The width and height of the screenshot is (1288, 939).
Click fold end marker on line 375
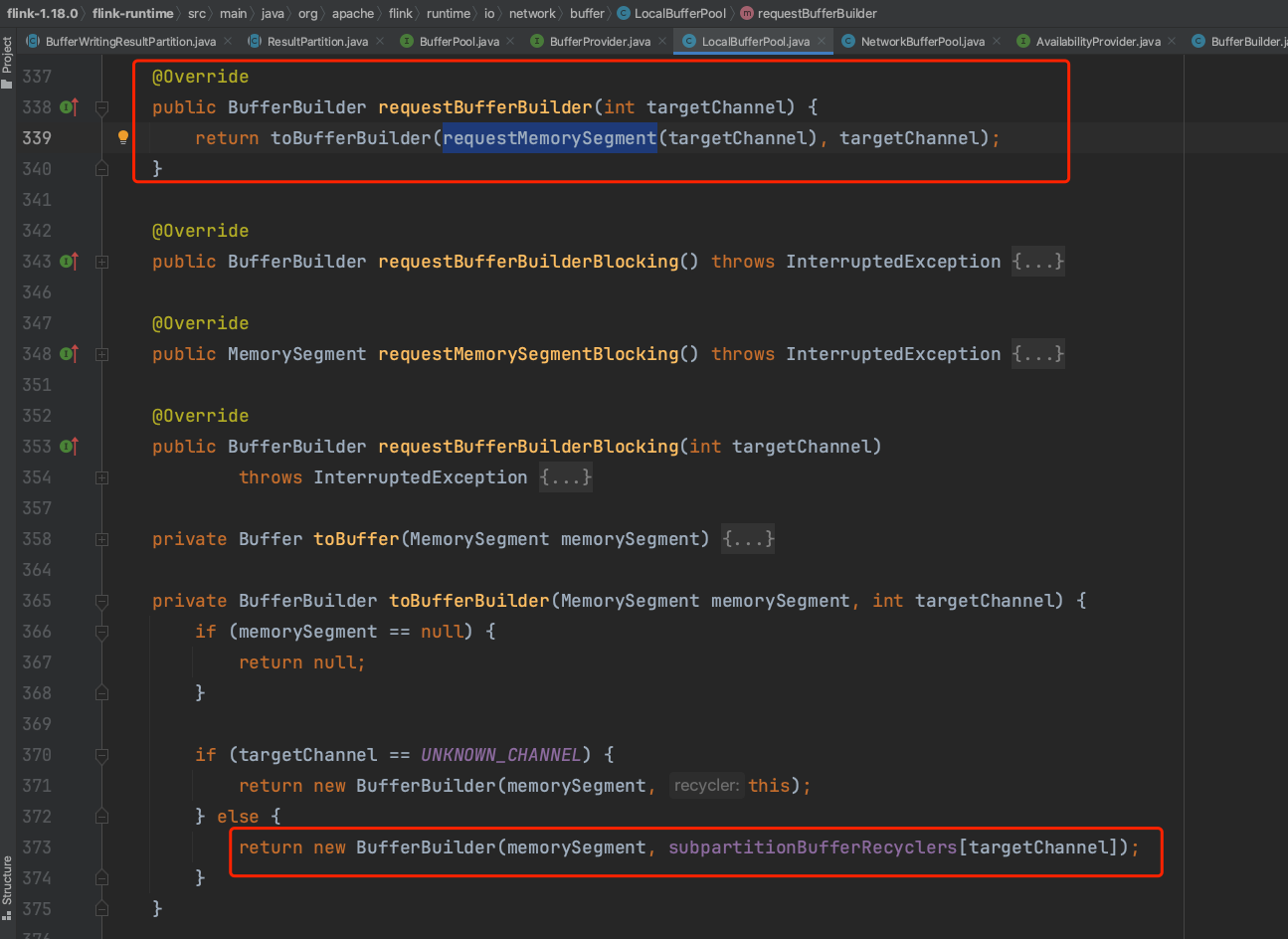[x=101, y=909]
